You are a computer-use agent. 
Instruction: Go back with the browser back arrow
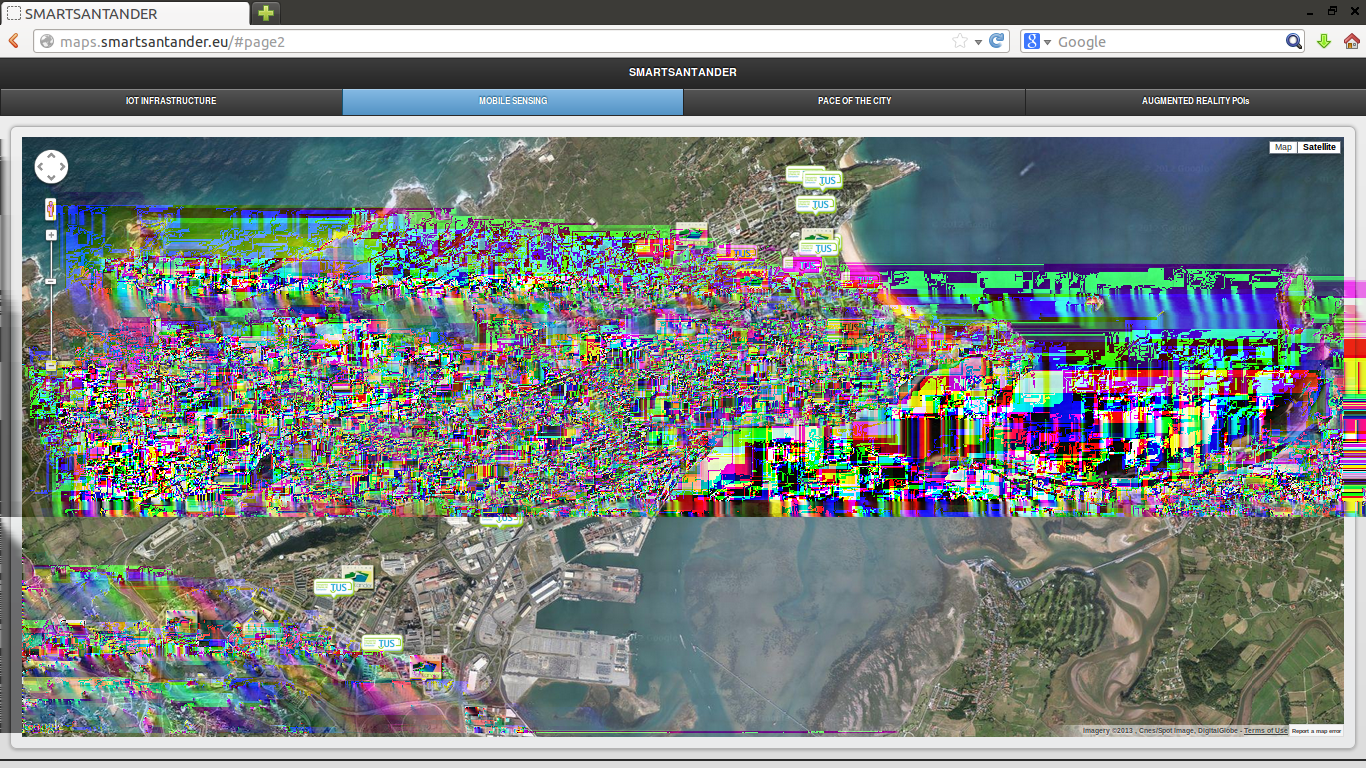coord(14,41)
